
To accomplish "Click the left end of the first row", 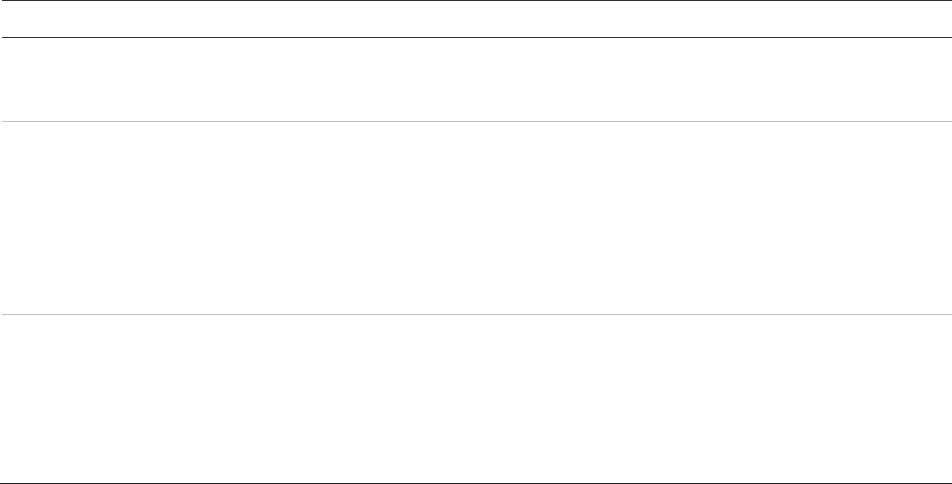I will 12,80.
